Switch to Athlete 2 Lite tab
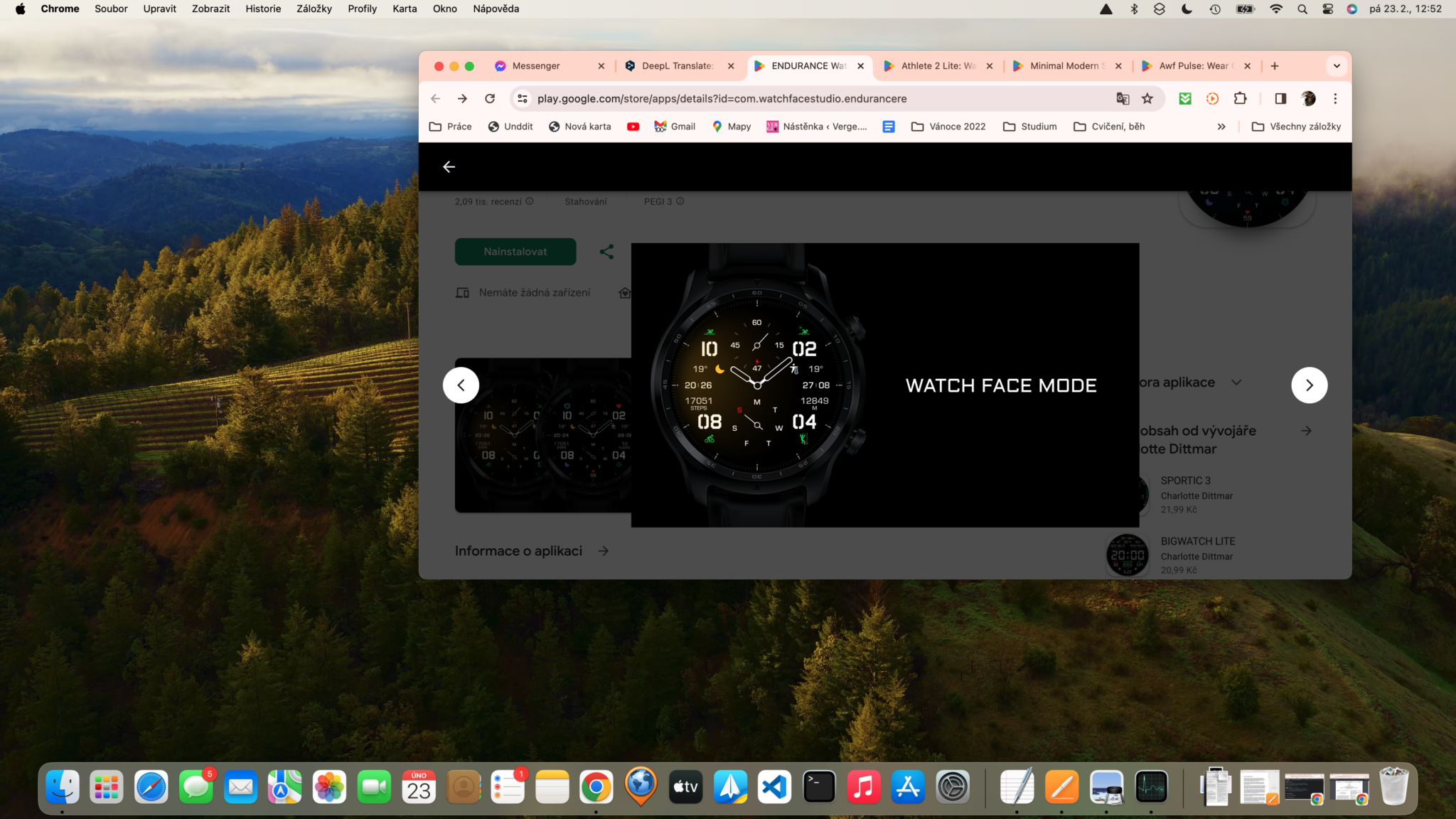This screenshot has height=819, width=1456. (x=938, y=66)
